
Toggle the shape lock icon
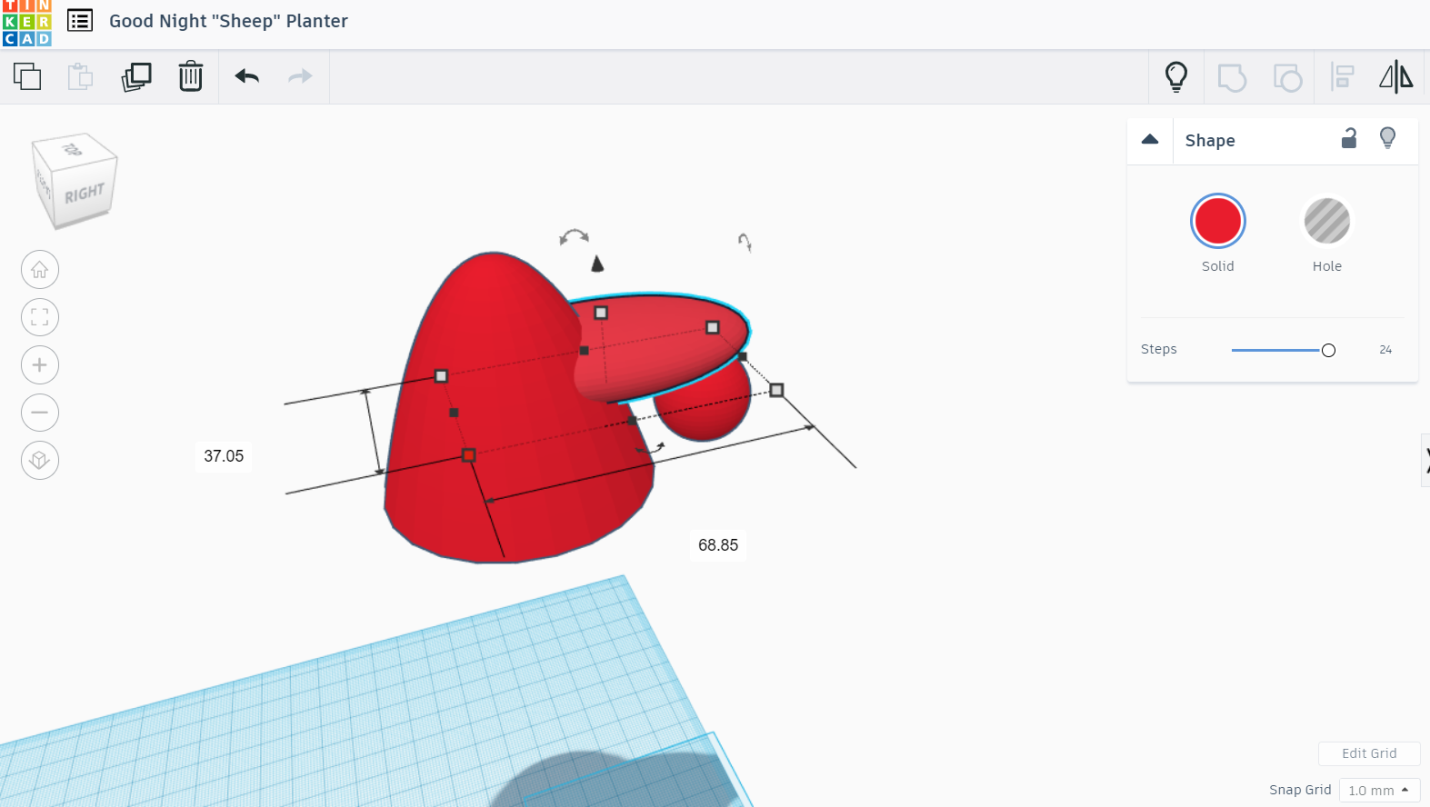[1349, 138]
